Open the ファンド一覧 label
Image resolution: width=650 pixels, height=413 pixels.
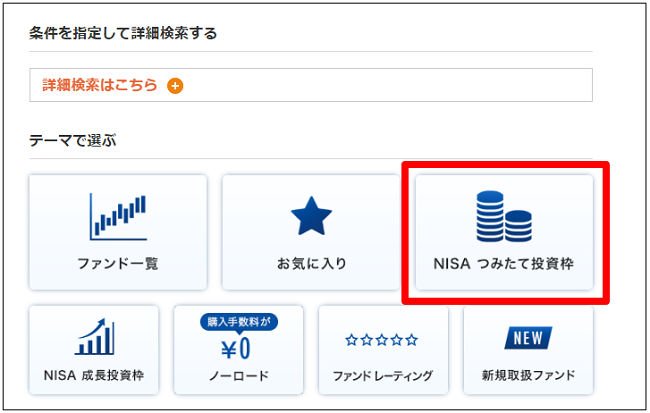[x=118, y=263]
